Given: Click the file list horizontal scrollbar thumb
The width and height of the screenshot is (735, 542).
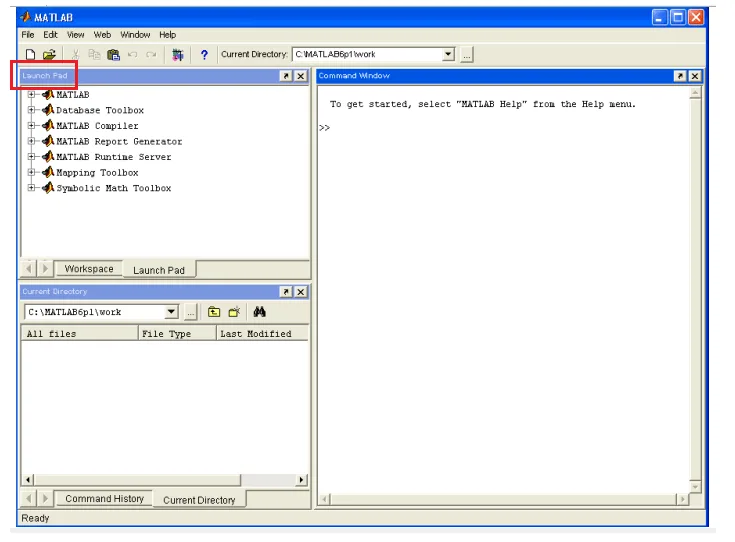Looking at the screenshot, I should coord(137,480).
